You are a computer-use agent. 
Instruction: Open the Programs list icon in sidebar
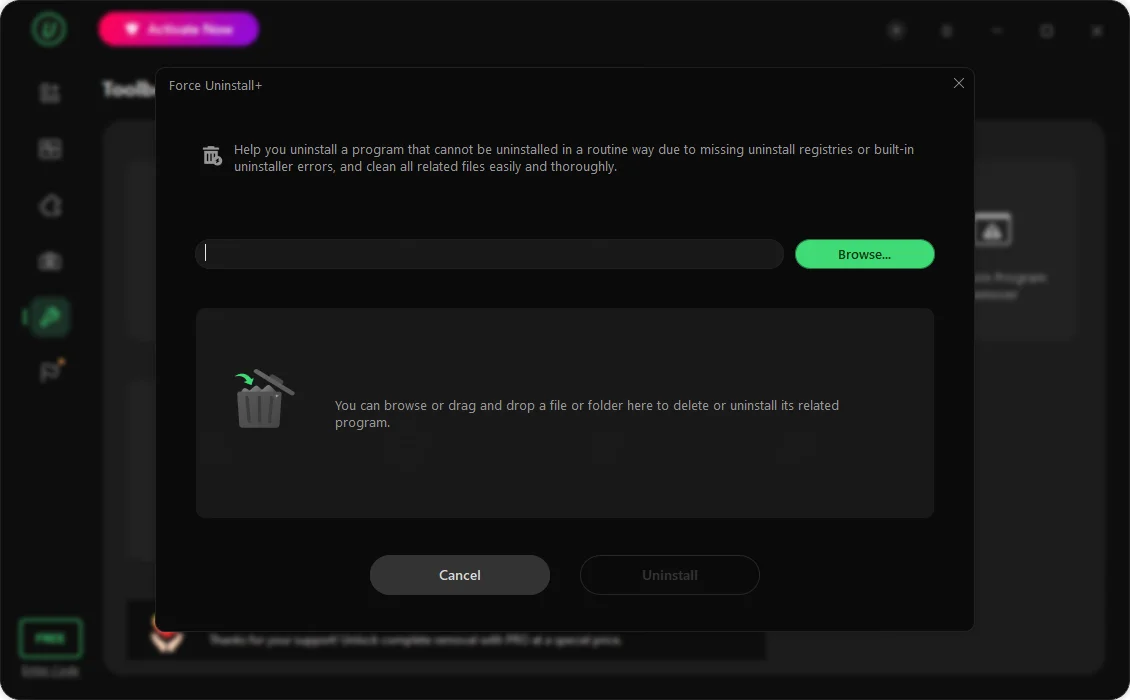point(50,93)
